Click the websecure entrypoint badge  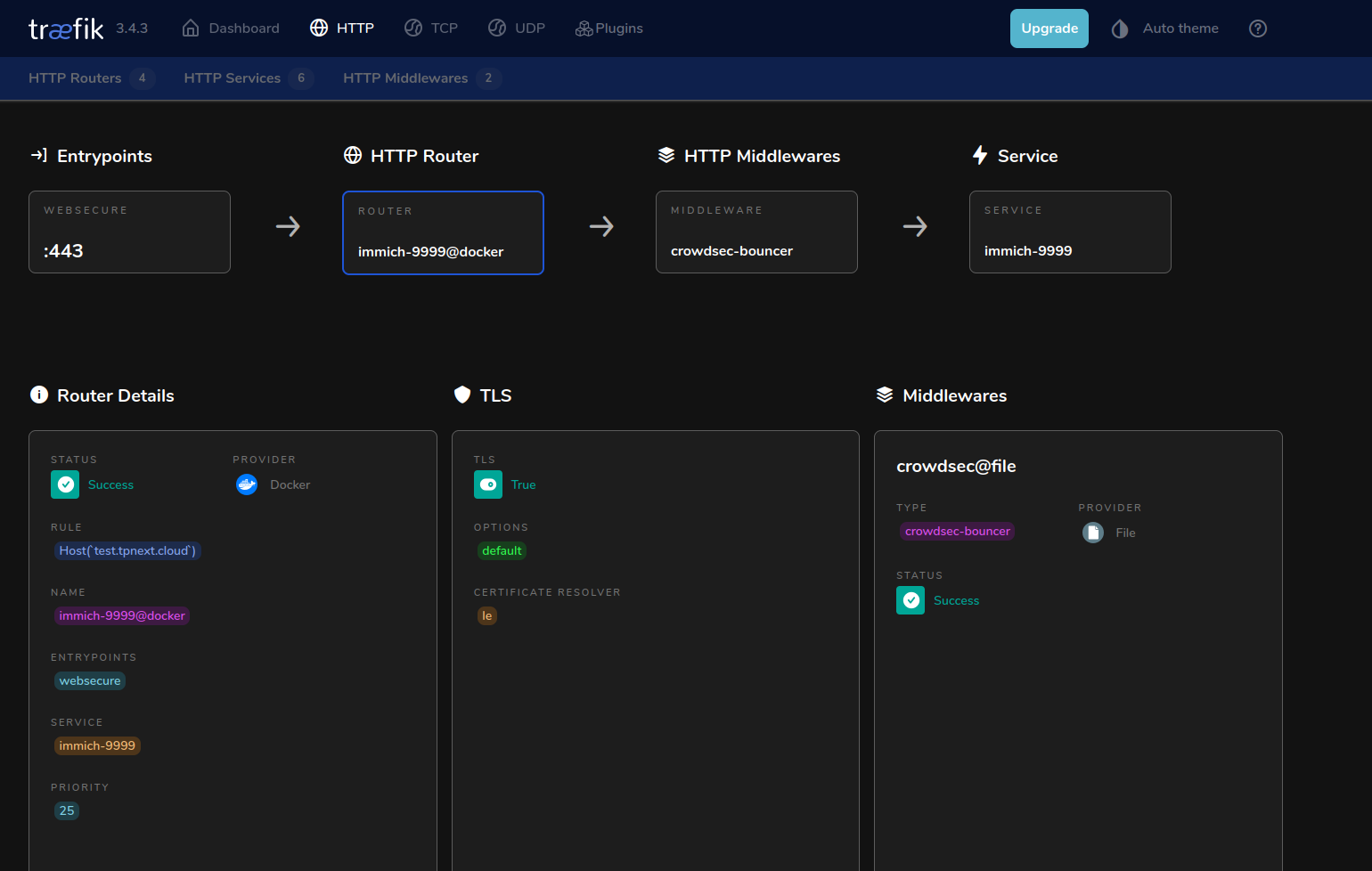click(x=90, y=680)
